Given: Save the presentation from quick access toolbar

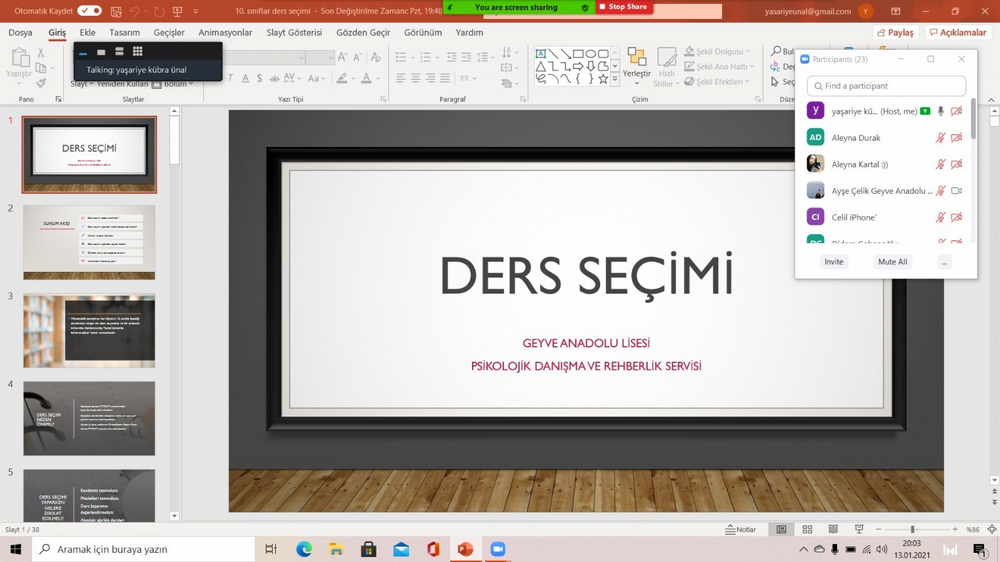Looking at the screenshot, I should coord(116,11).
